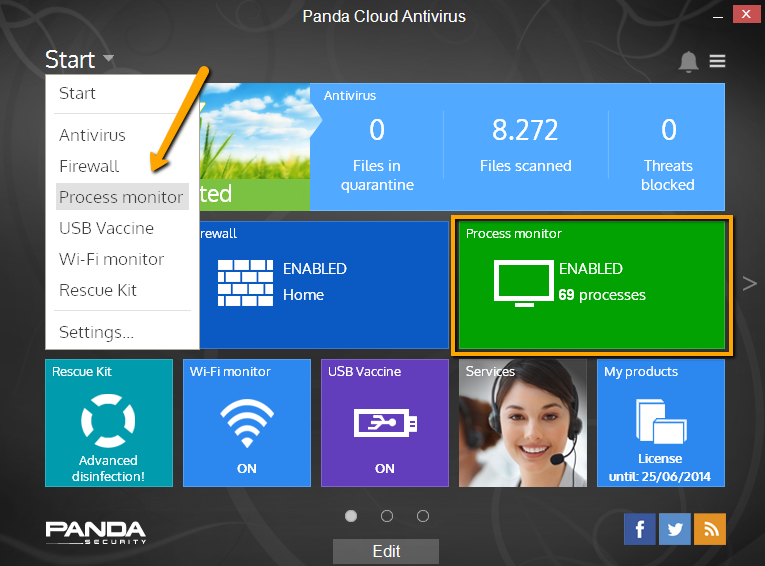
Task: Choose Rescue Kit from the menu
Action: [98, 290]
